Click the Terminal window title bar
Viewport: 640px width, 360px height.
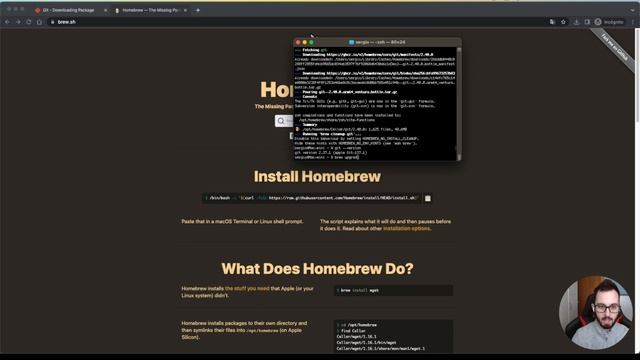coord(378,42)
